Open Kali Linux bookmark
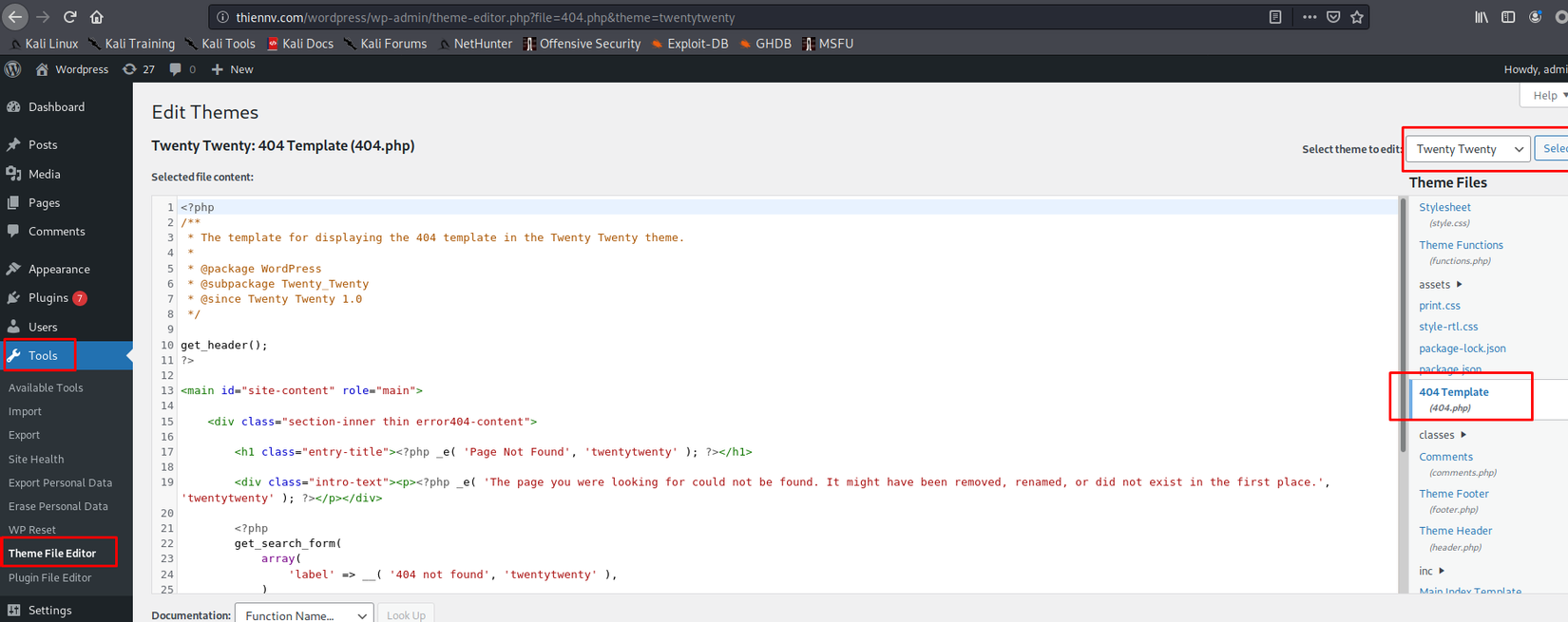Viewport: 1568px width, 622px height. click(44, 44)
